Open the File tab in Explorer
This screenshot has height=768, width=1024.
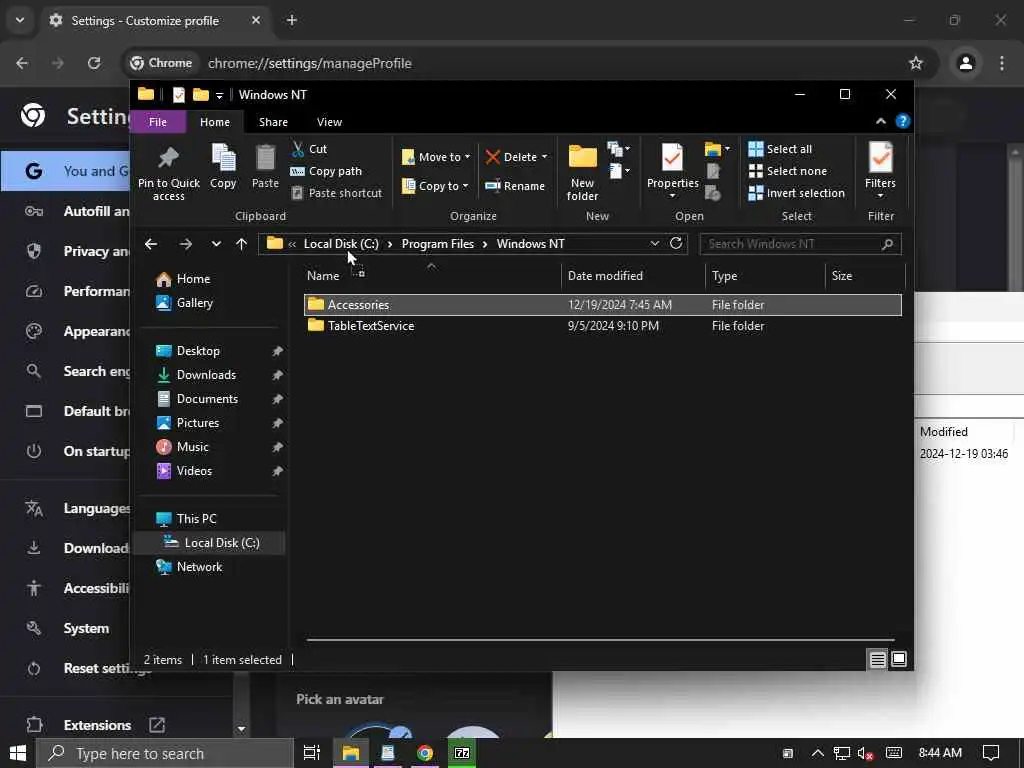pyautogui.click(x=157, y=122)
